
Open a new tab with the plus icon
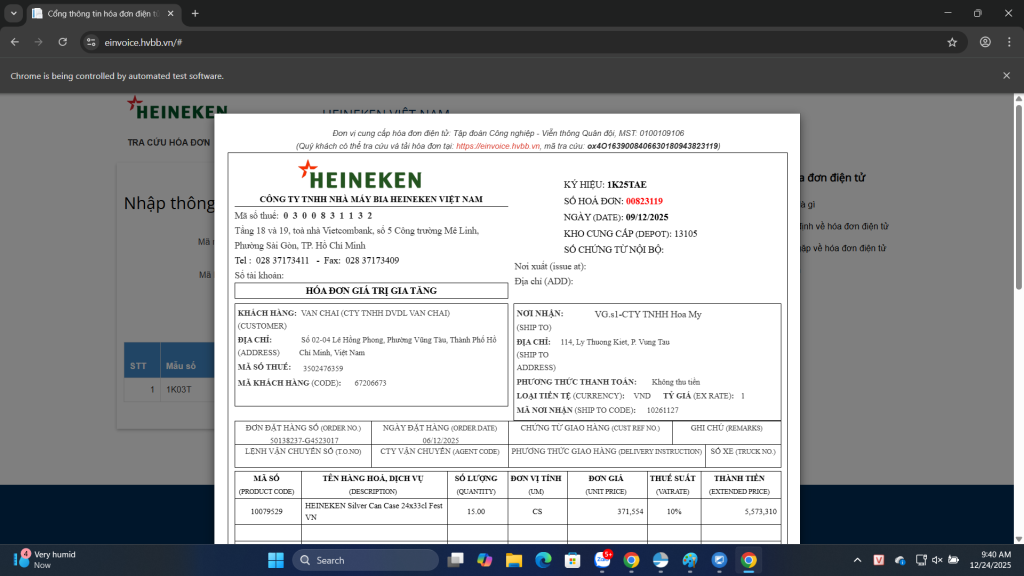tap(195, 14)
